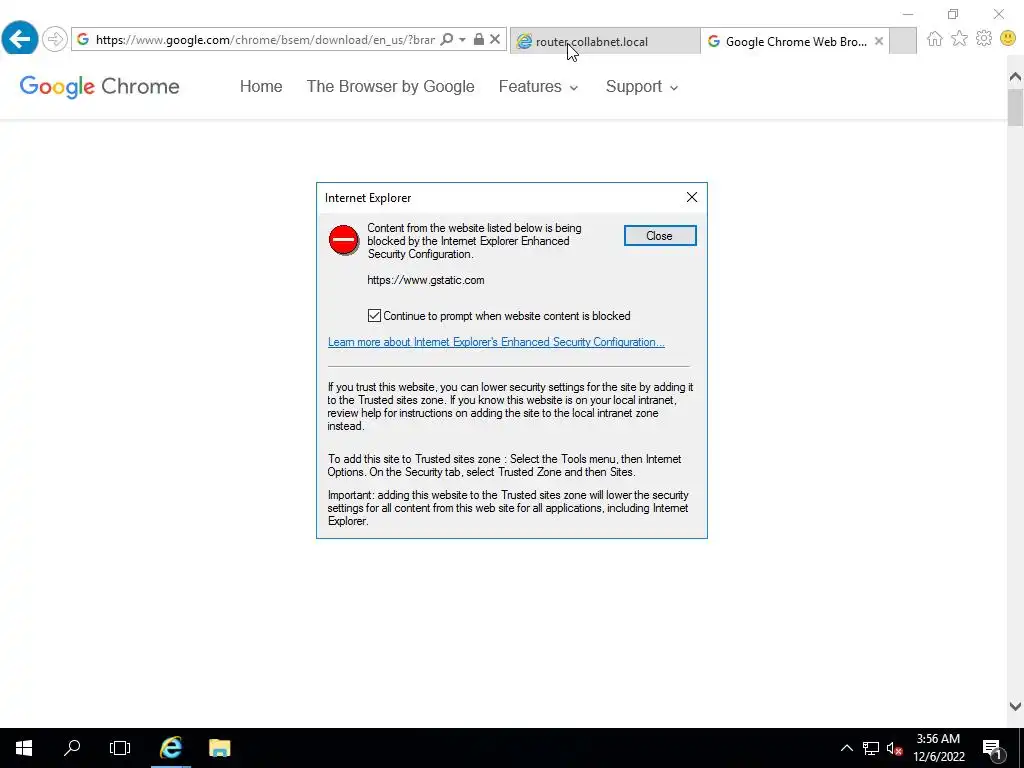Uncheck Continue to prompt when content blocked
Screen dimensions: 1024x768
pyautogui.click(x=374, y=316)
